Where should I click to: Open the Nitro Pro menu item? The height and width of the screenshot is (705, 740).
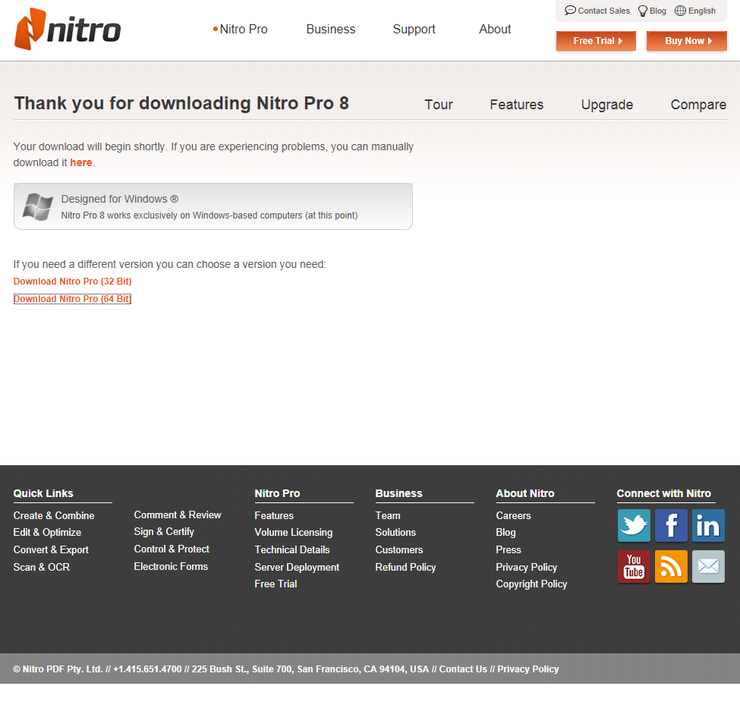243,29
